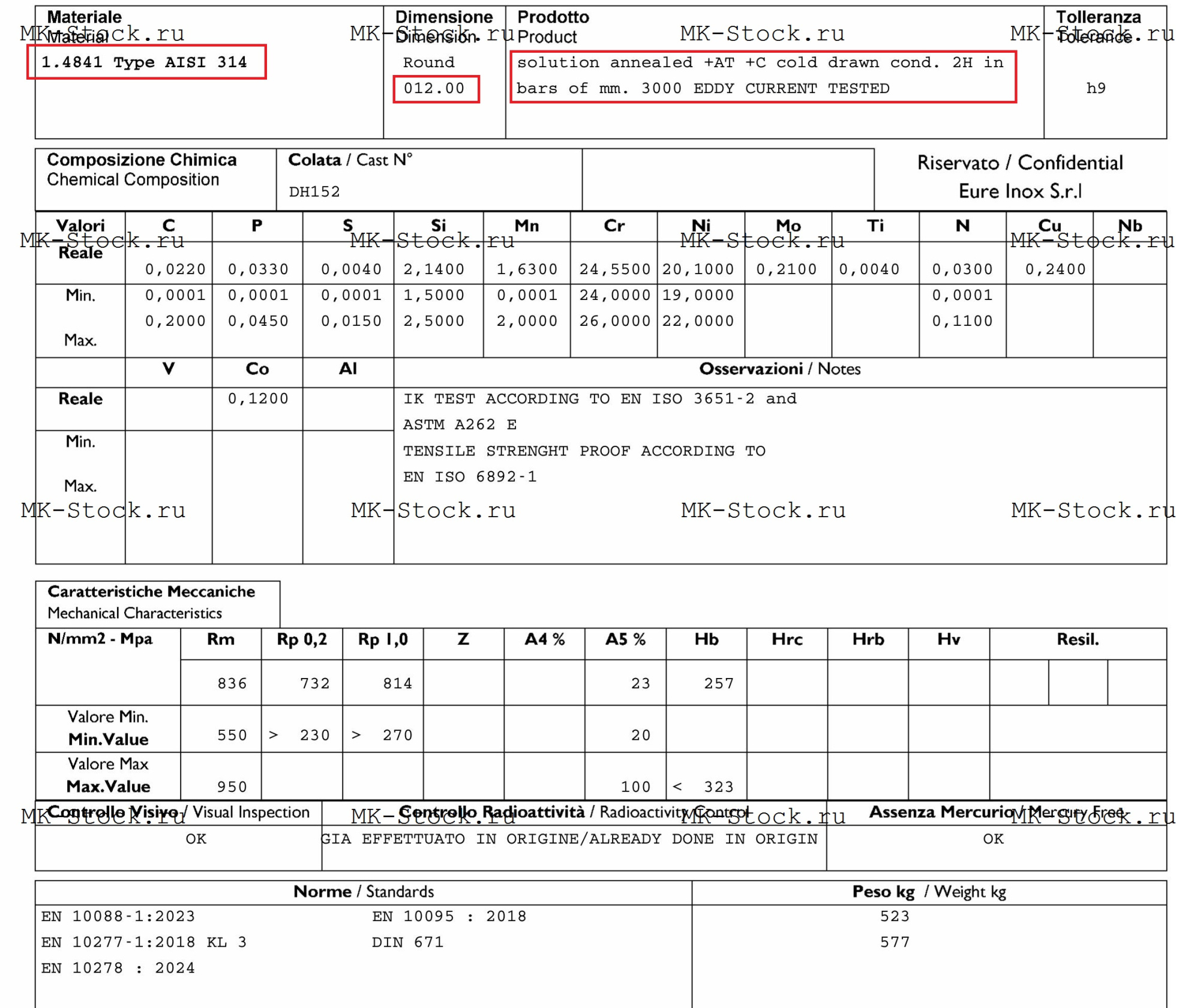Click 'Riservato / Confidential' text
Screen dimensions: 1200x1008
point(1020,163)
